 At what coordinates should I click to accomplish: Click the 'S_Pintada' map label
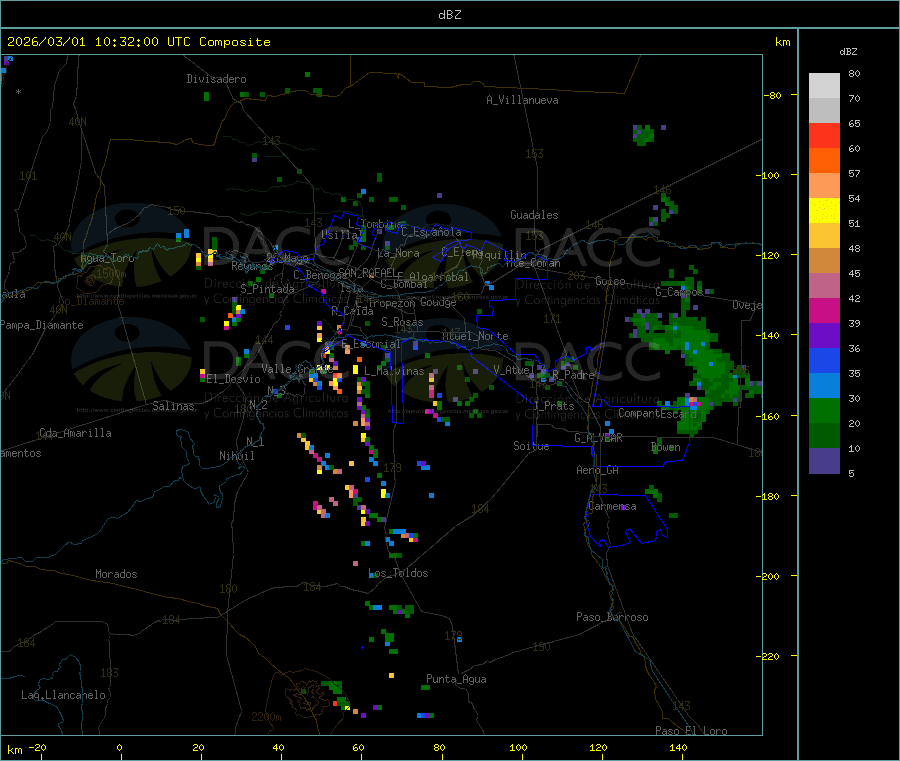point(267,289)
